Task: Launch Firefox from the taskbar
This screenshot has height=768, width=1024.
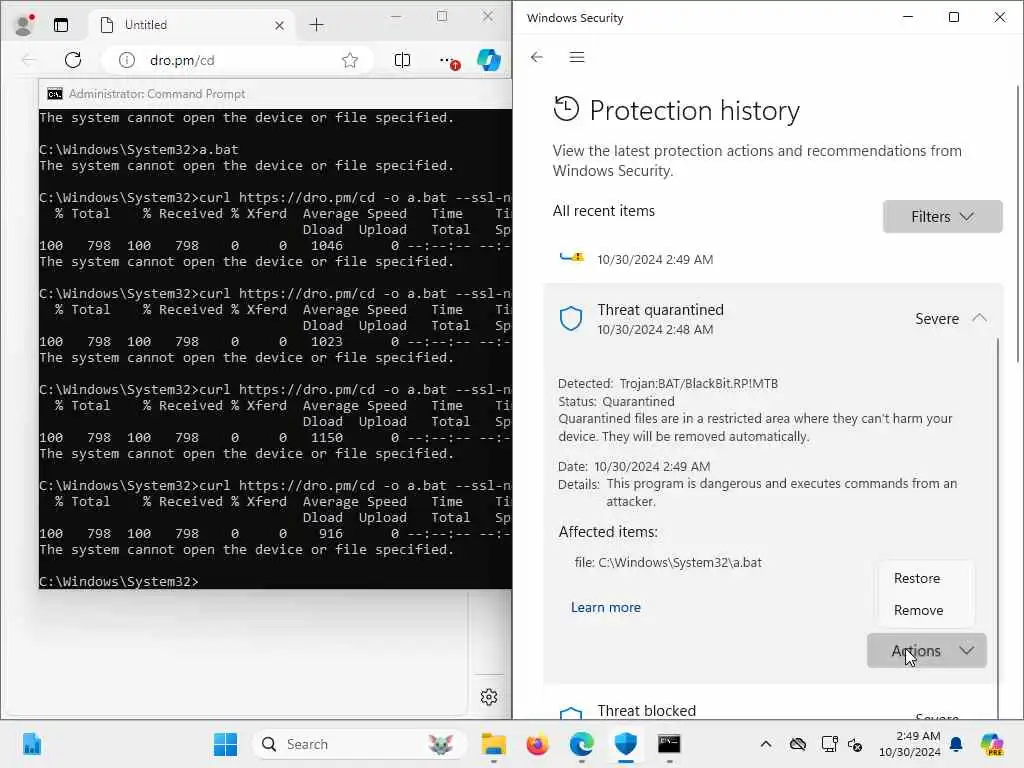Action: tap(537, 744)
